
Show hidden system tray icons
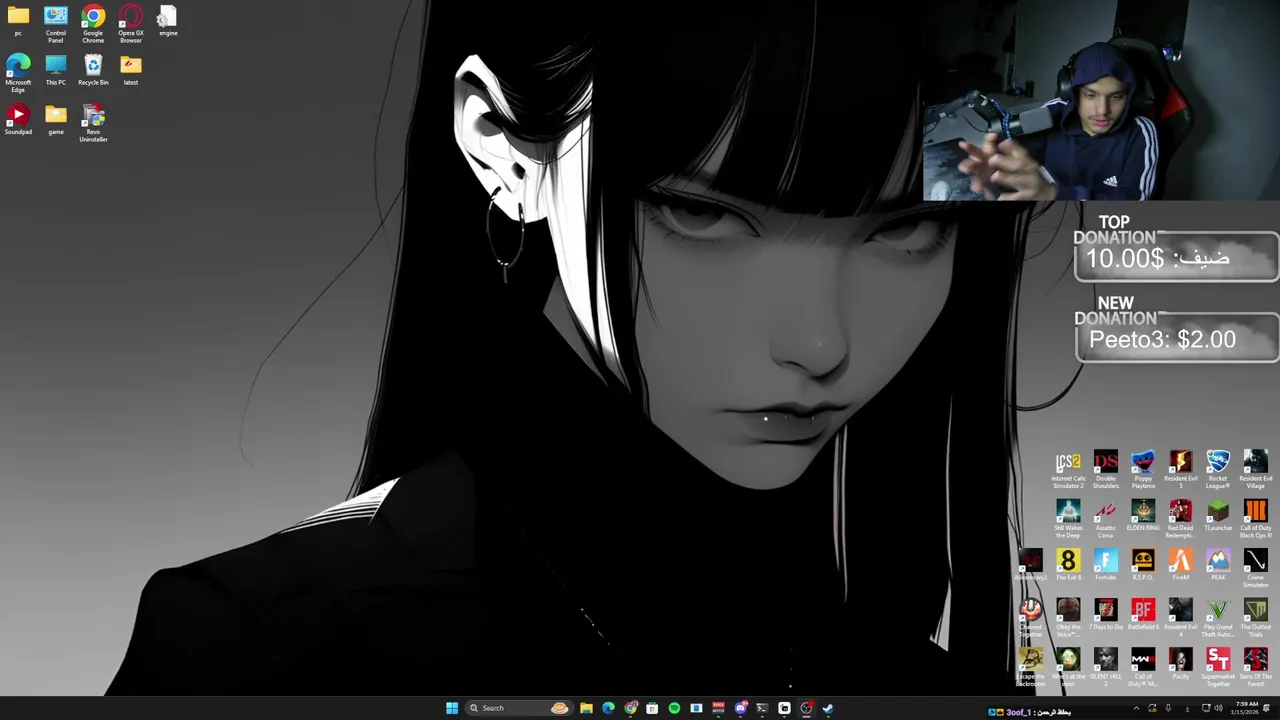tap(1135, 708)
